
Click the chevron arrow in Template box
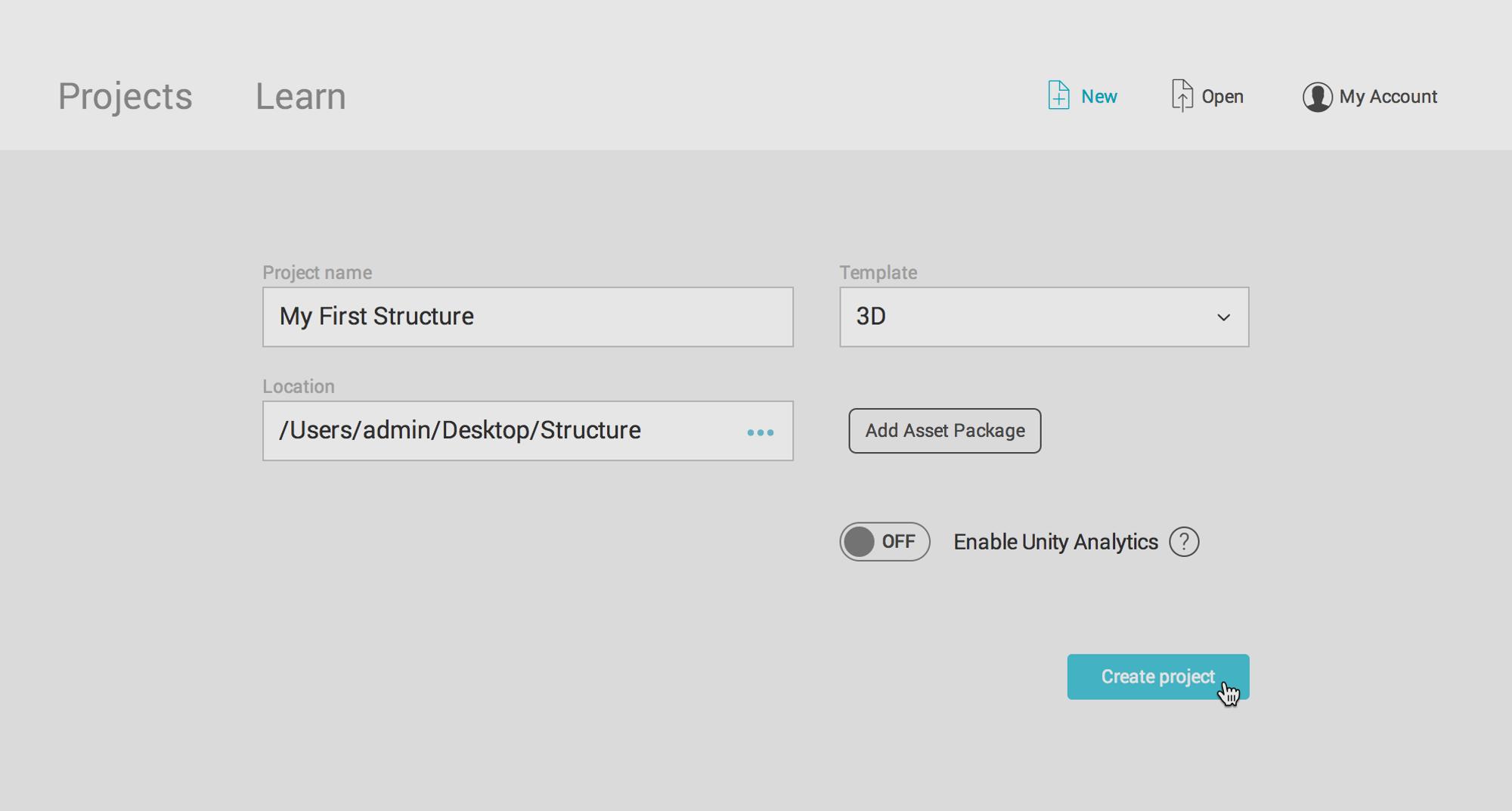1223,317
